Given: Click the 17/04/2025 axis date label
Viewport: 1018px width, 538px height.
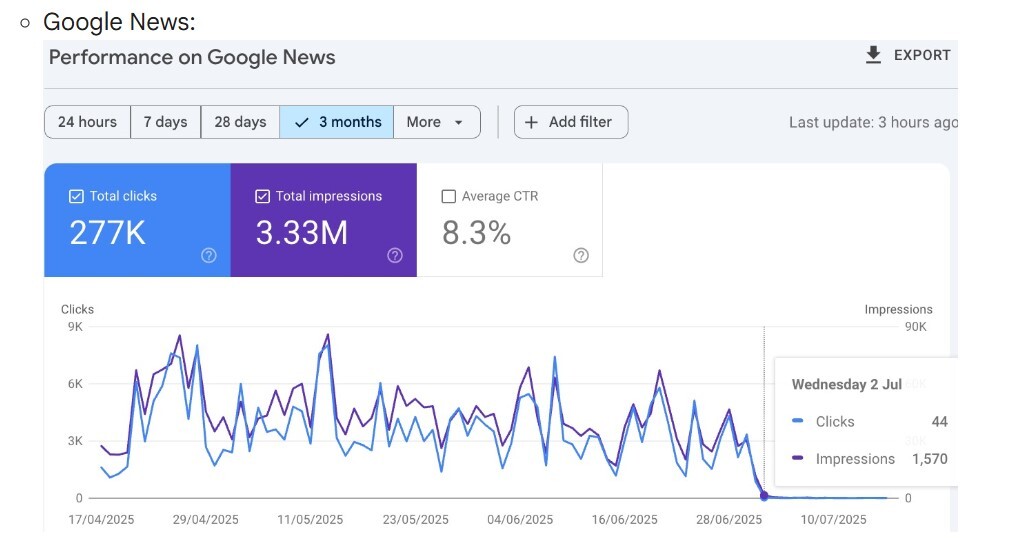Looking at the screenshot, I should [101, 520].
